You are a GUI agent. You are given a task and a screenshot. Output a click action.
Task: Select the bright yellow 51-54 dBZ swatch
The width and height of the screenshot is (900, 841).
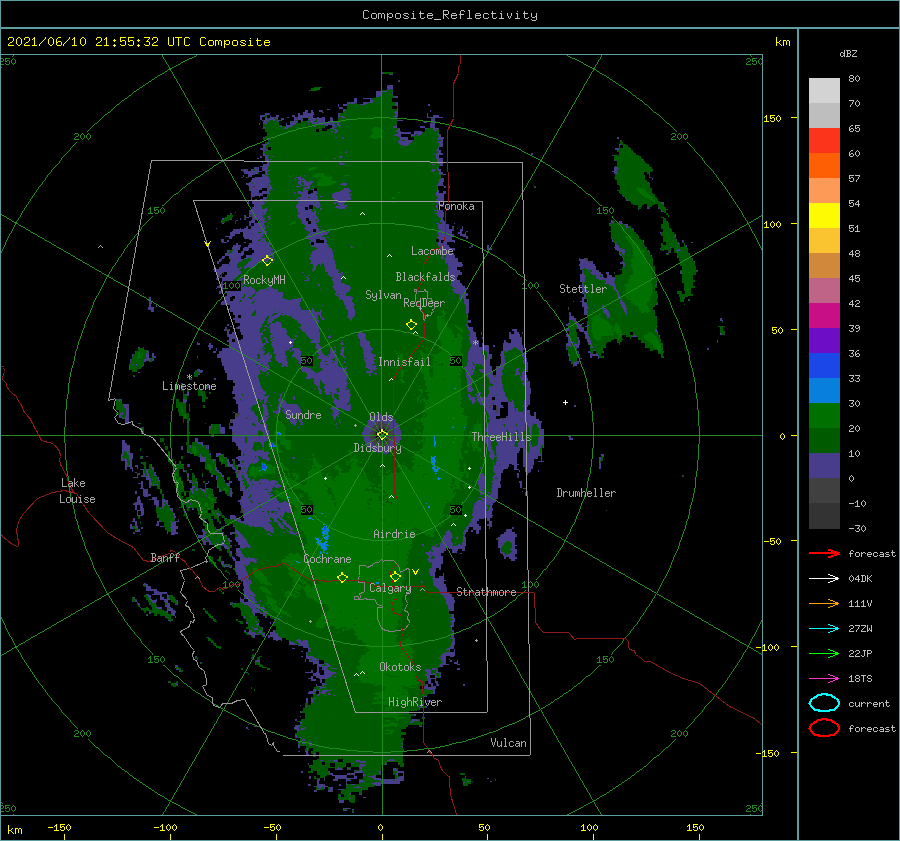pyautogui.click(x=824, y=216)
